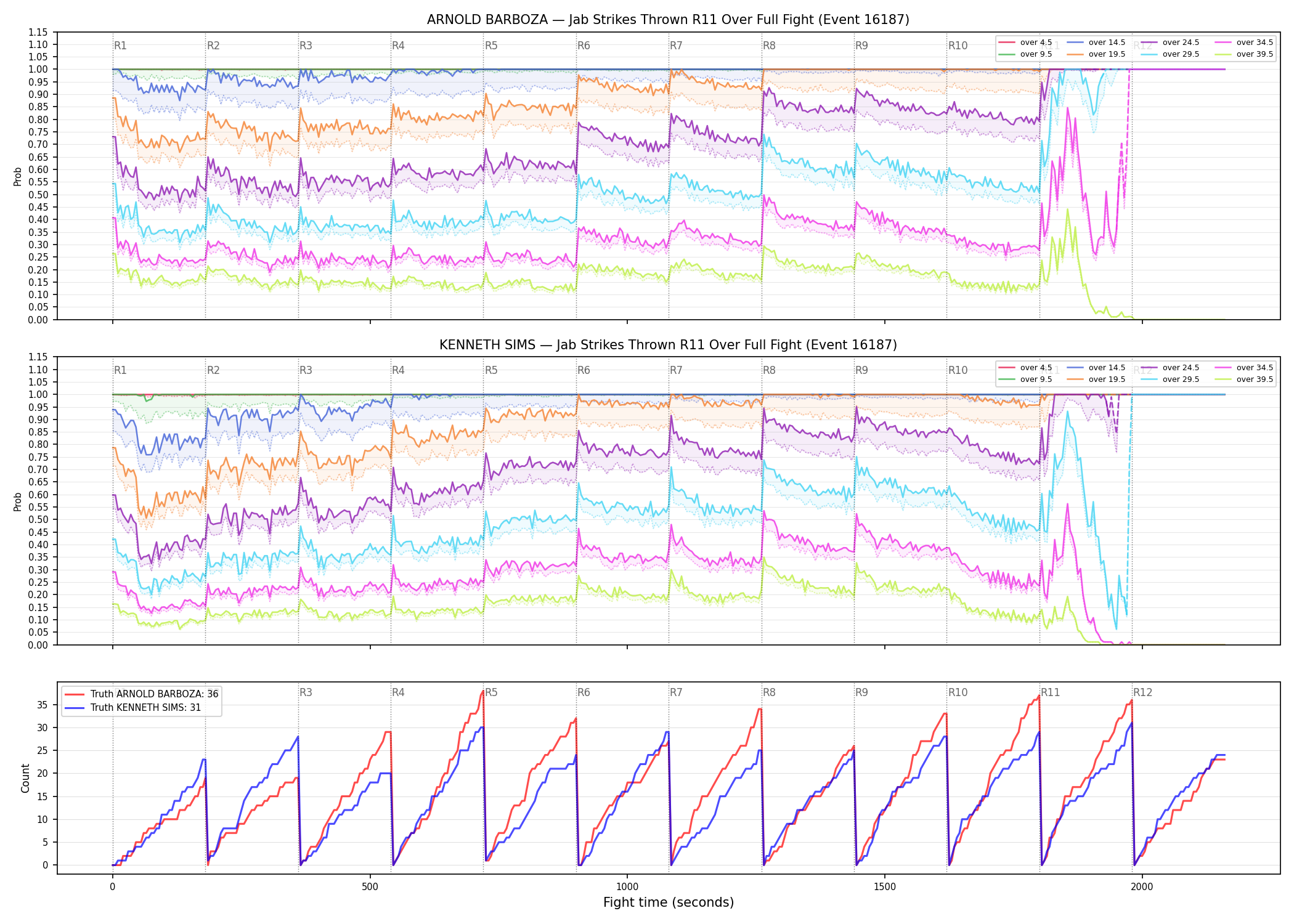Click R6 round marker in Barboza chart

point(584,46)
